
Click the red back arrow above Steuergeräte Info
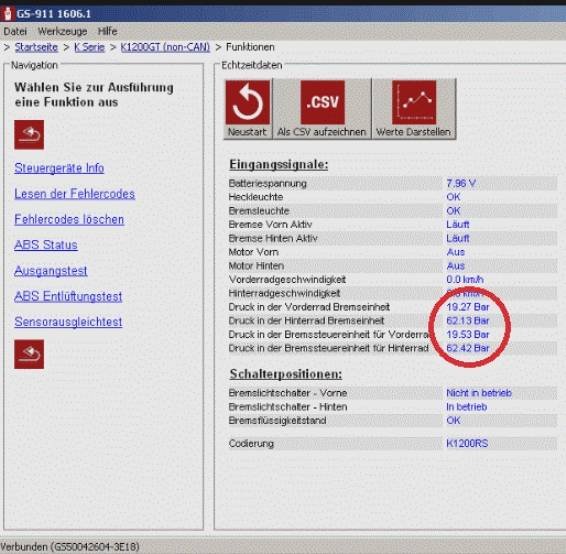29,135
